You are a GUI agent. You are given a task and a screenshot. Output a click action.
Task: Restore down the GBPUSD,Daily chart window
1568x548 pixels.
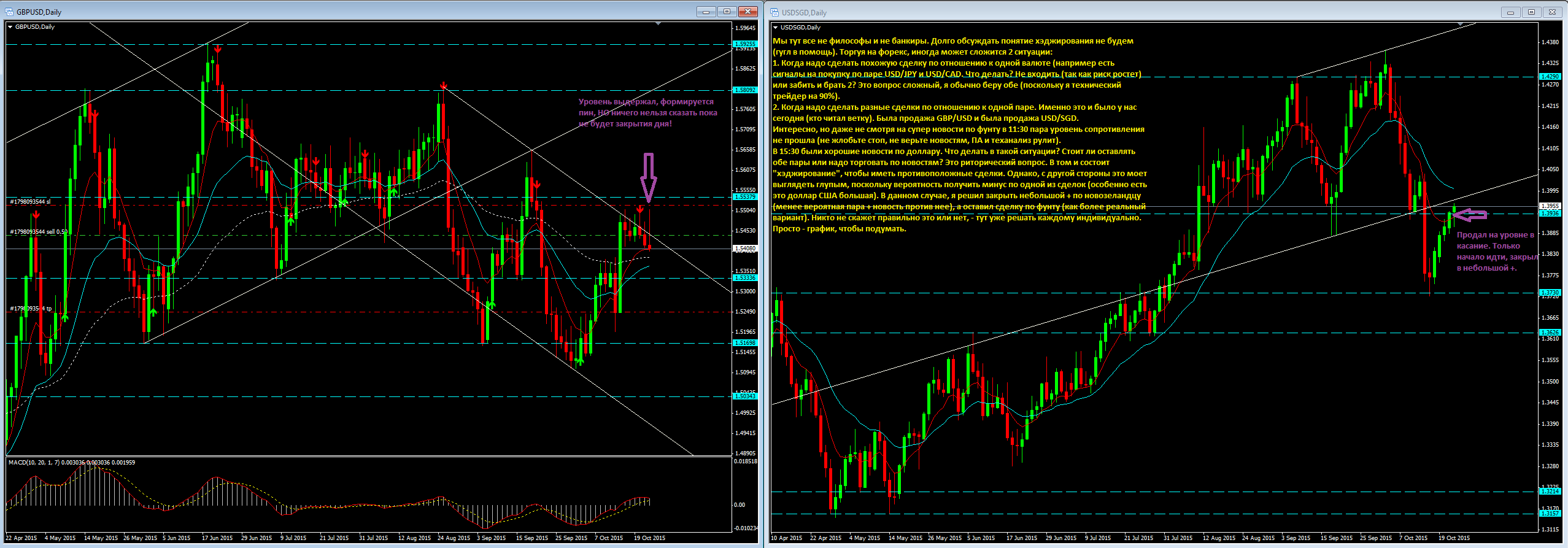pos(727,12)
